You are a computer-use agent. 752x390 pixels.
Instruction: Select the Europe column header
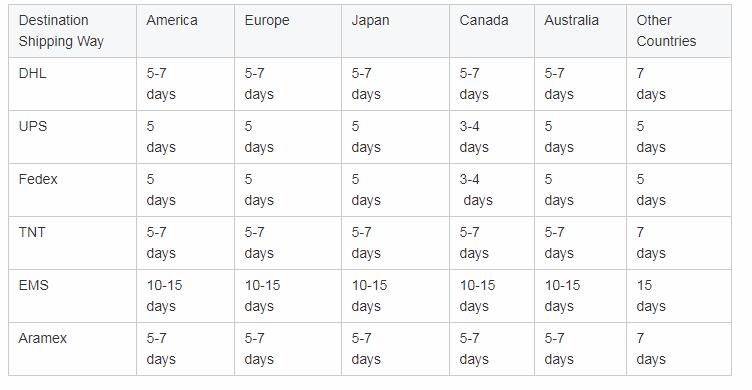288,31
